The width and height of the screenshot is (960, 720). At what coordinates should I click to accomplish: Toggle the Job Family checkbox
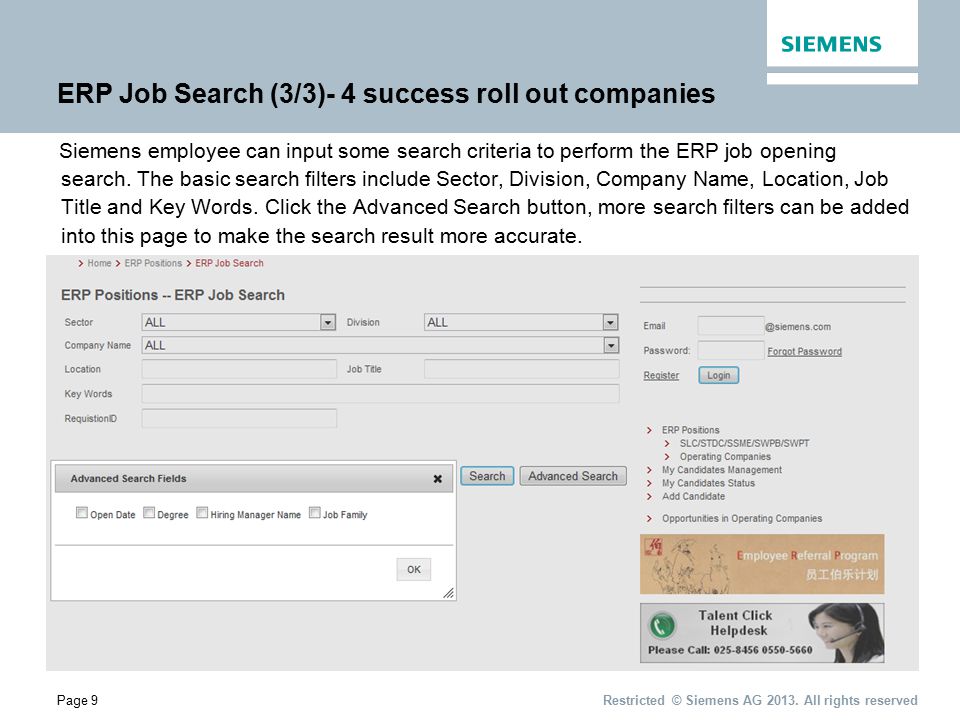[x=315, y=512]
